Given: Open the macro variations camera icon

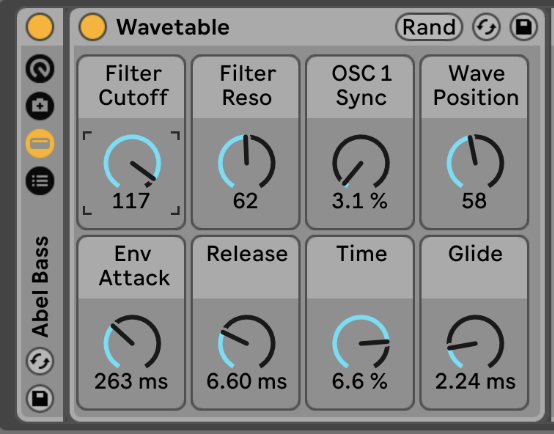Looking at the screenshot, I should tap(40, 106).
